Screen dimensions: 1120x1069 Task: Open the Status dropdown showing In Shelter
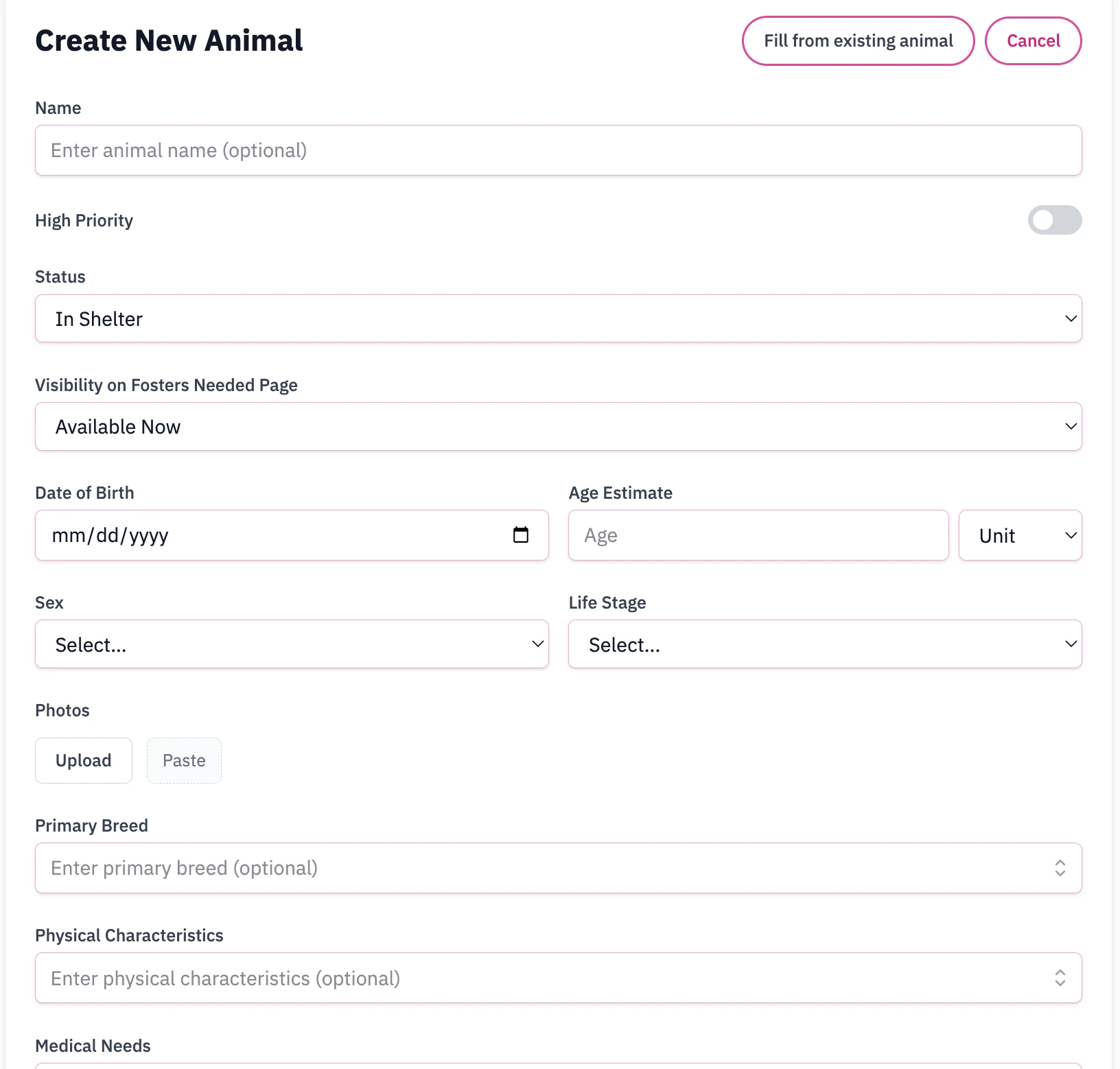coord(558,318)
